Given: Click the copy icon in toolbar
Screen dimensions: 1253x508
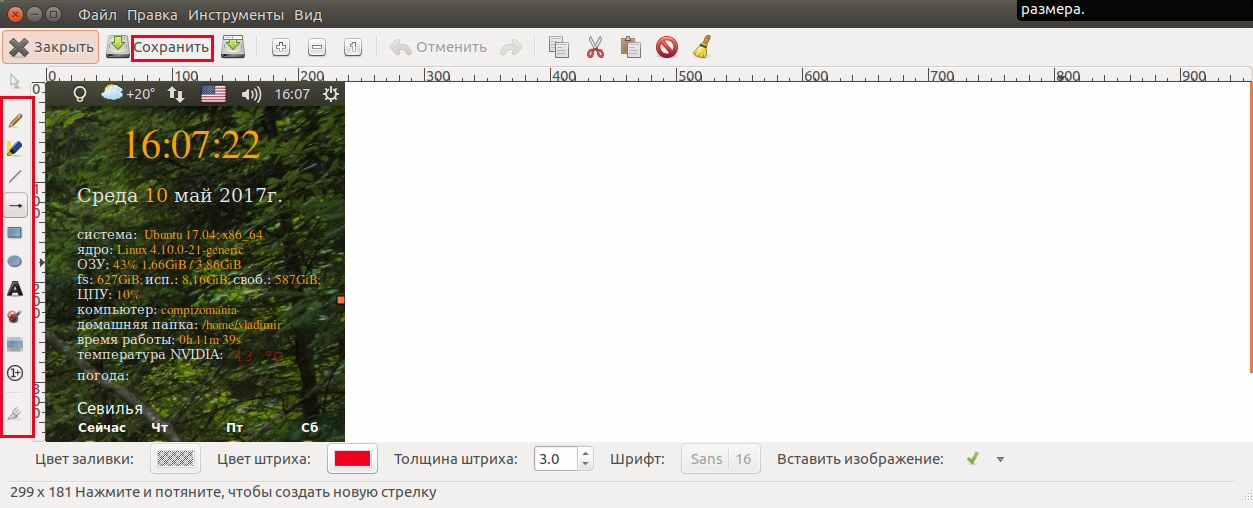Looking at the screenshot, I should tap(559, 47).
